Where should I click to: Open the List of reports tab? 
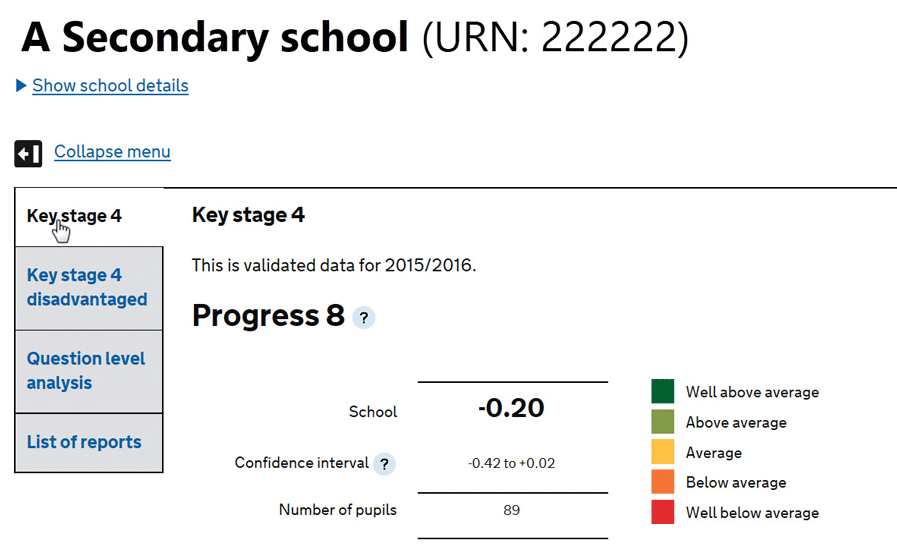point(89,442)
